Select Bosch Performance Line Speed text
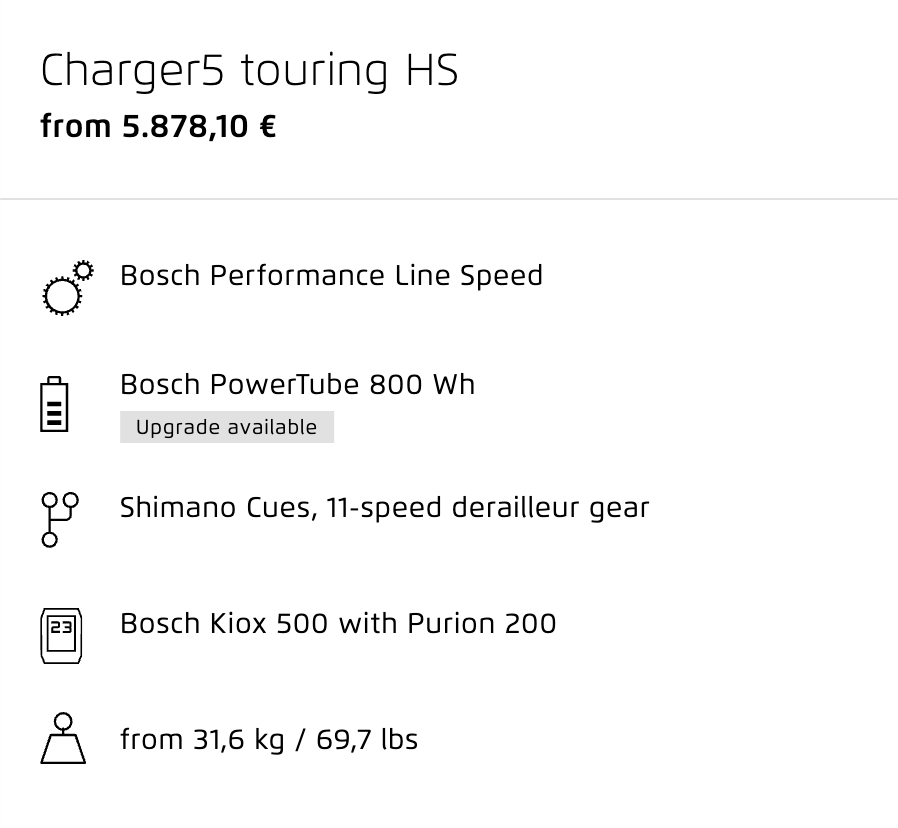The image size is (898, 828). (331, 275)
